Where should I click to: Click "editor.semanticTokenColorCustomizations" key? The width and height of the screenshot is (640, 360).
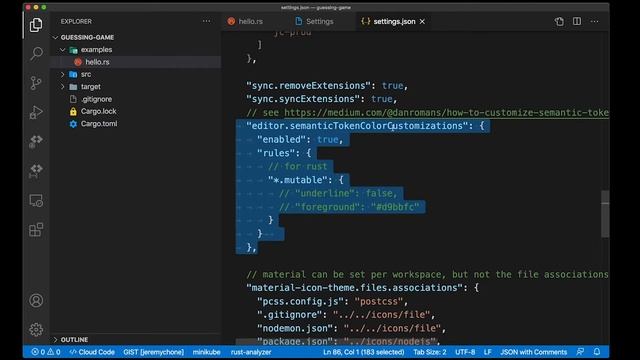[x=357, y=126]
